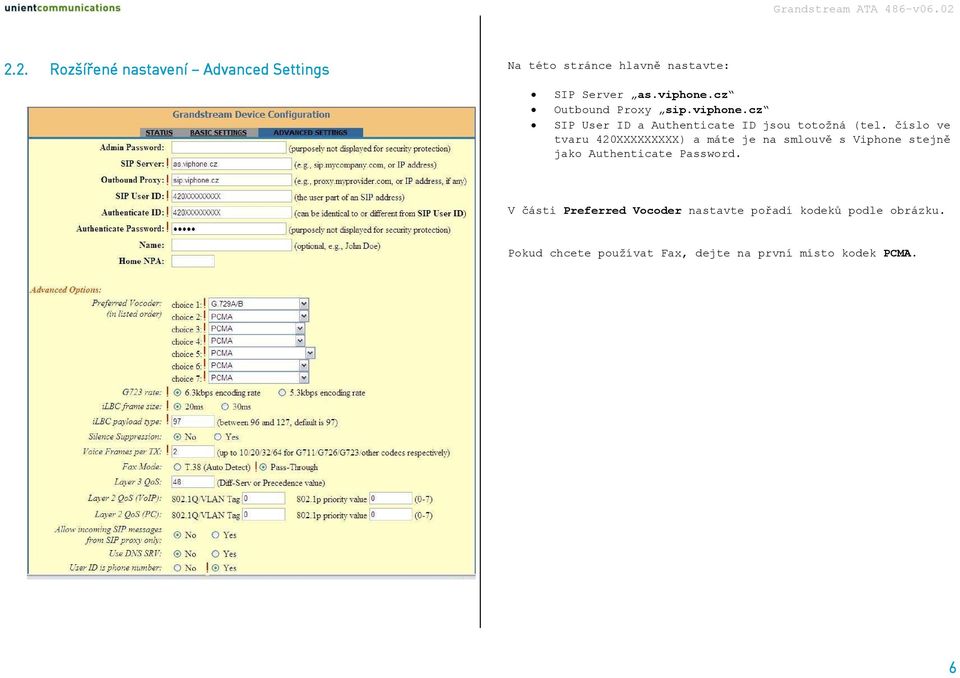Click the Home NPA field
Viewport: 960px width, 678px height.
[193, 261]
